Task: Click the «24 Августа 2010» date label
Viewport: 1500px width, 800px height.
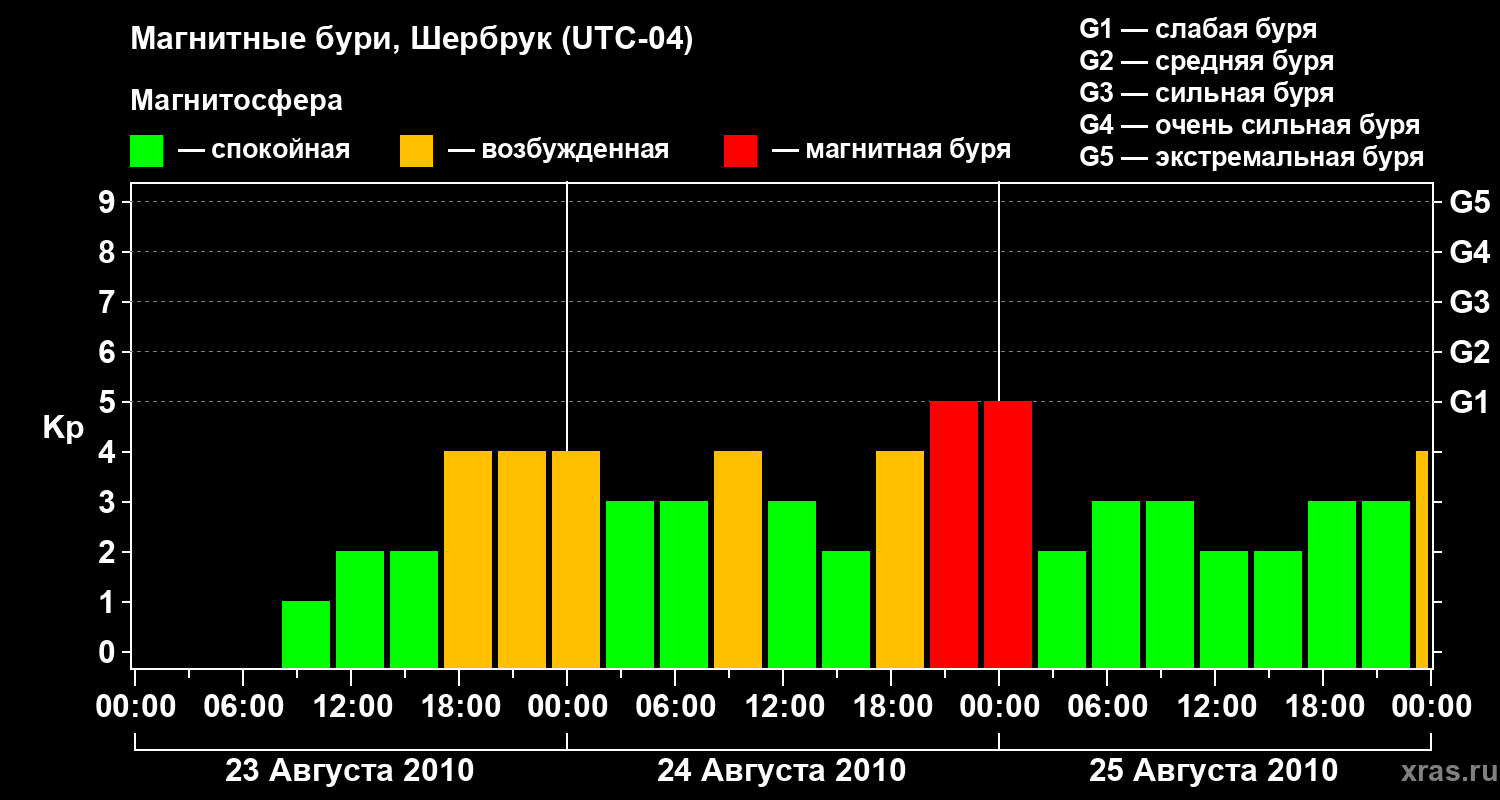Action: [782, 771]
